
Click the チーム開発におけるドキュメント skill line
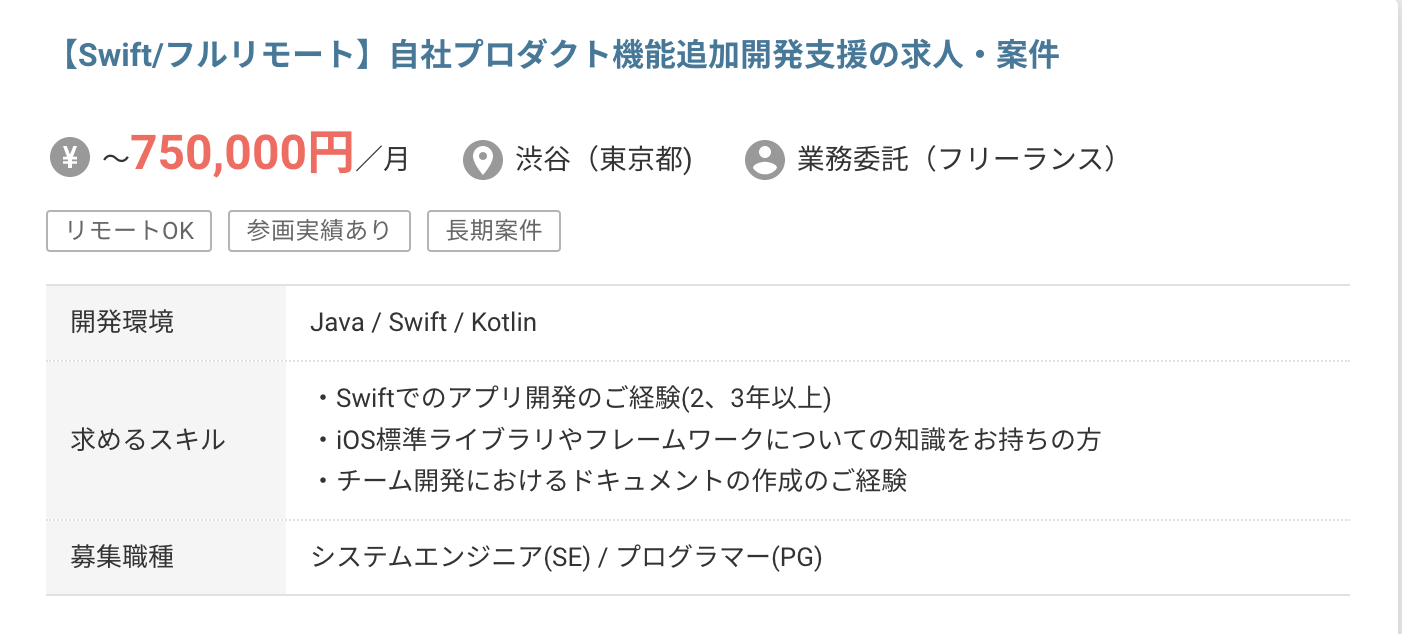(609, 481)
